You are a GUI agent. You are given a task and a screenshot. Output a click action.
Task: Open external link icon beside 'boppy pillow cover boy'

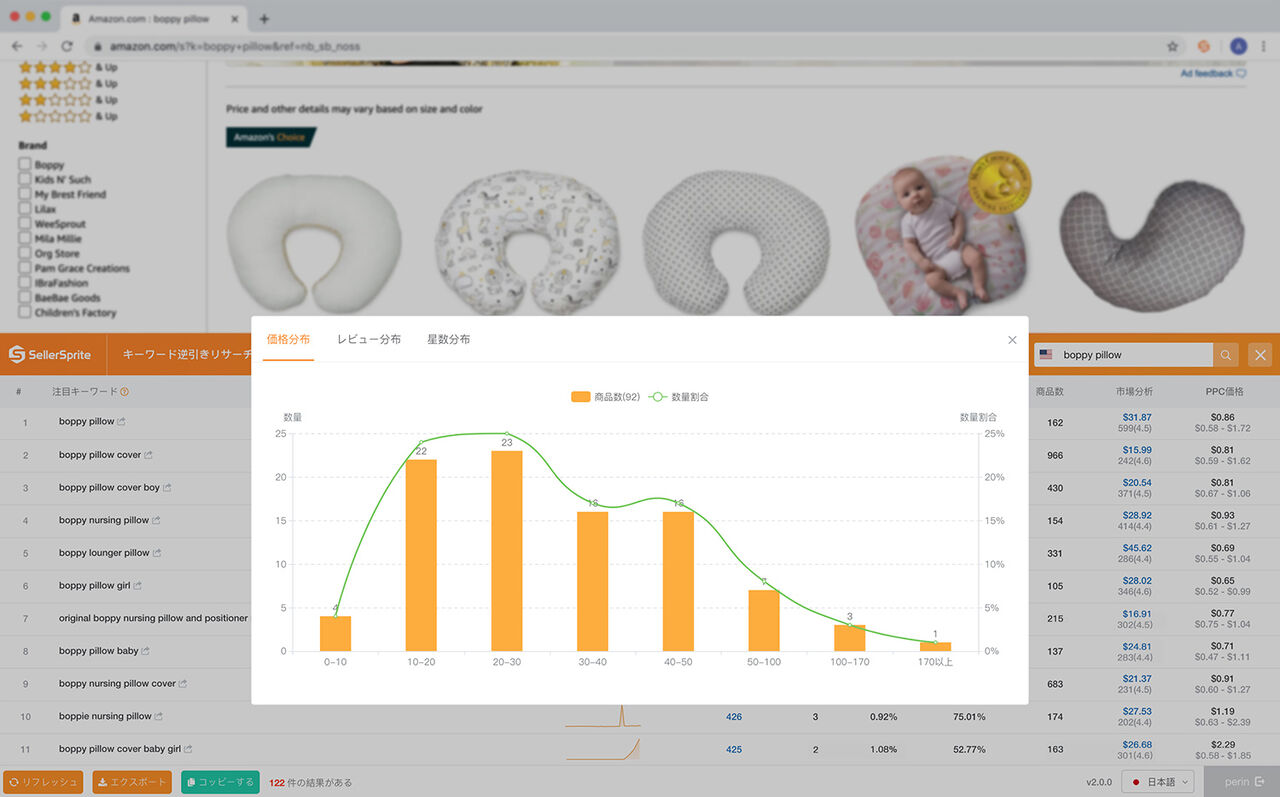(167, 488)
